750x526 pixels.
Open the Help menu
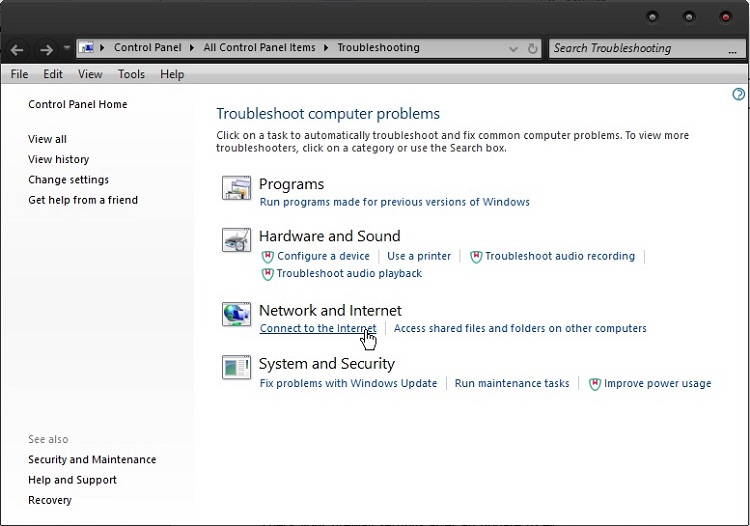coord(172,74)
